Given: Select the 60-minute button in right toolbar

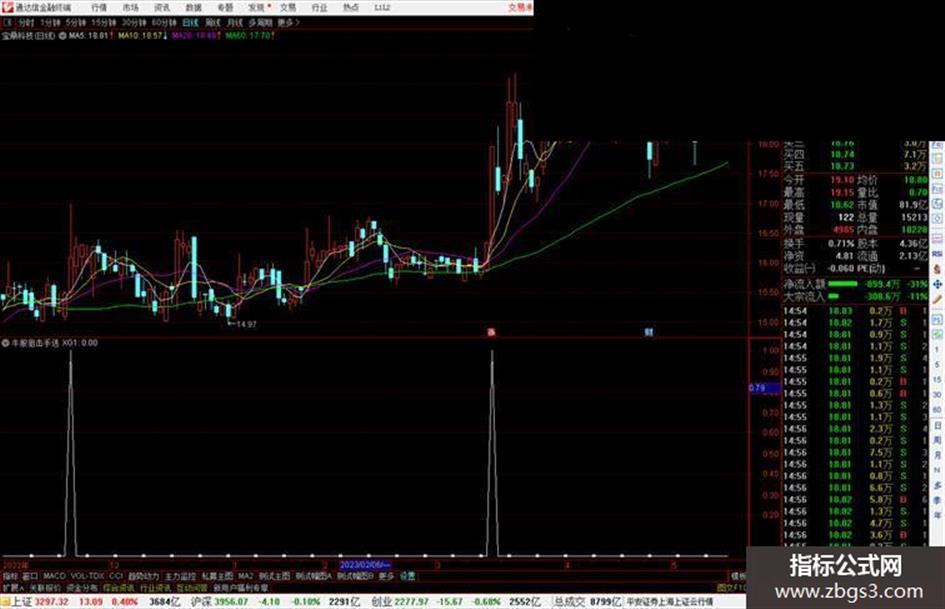Looking at the screenshot, I should (x=937, y=410).
